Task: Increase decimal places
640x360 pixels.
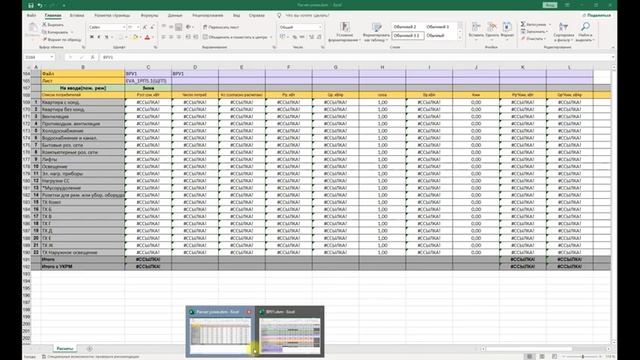Action: click(x=311, y=37)
